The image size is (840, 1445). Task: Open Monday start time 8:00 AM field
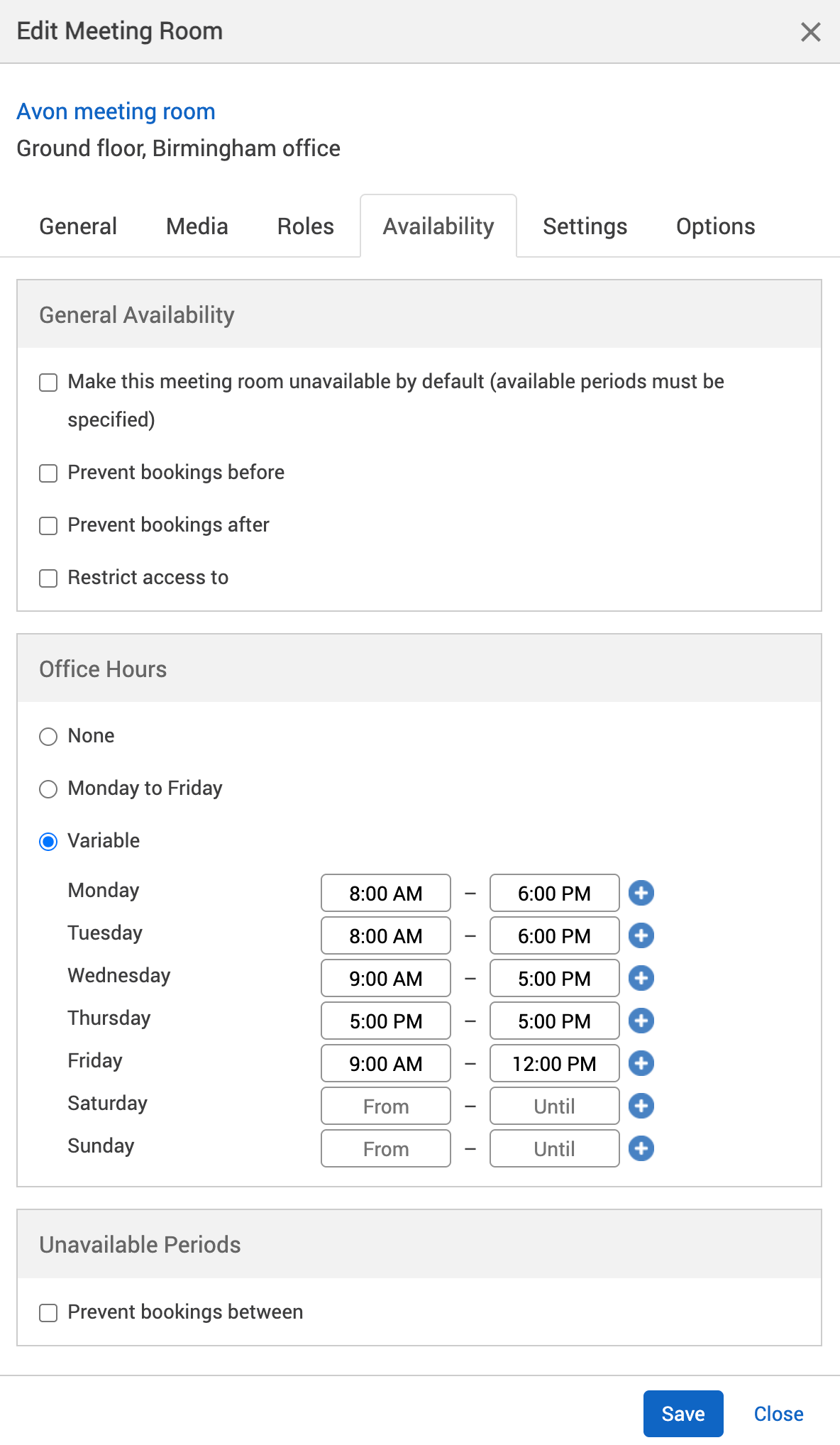click(x=385, y=893)
